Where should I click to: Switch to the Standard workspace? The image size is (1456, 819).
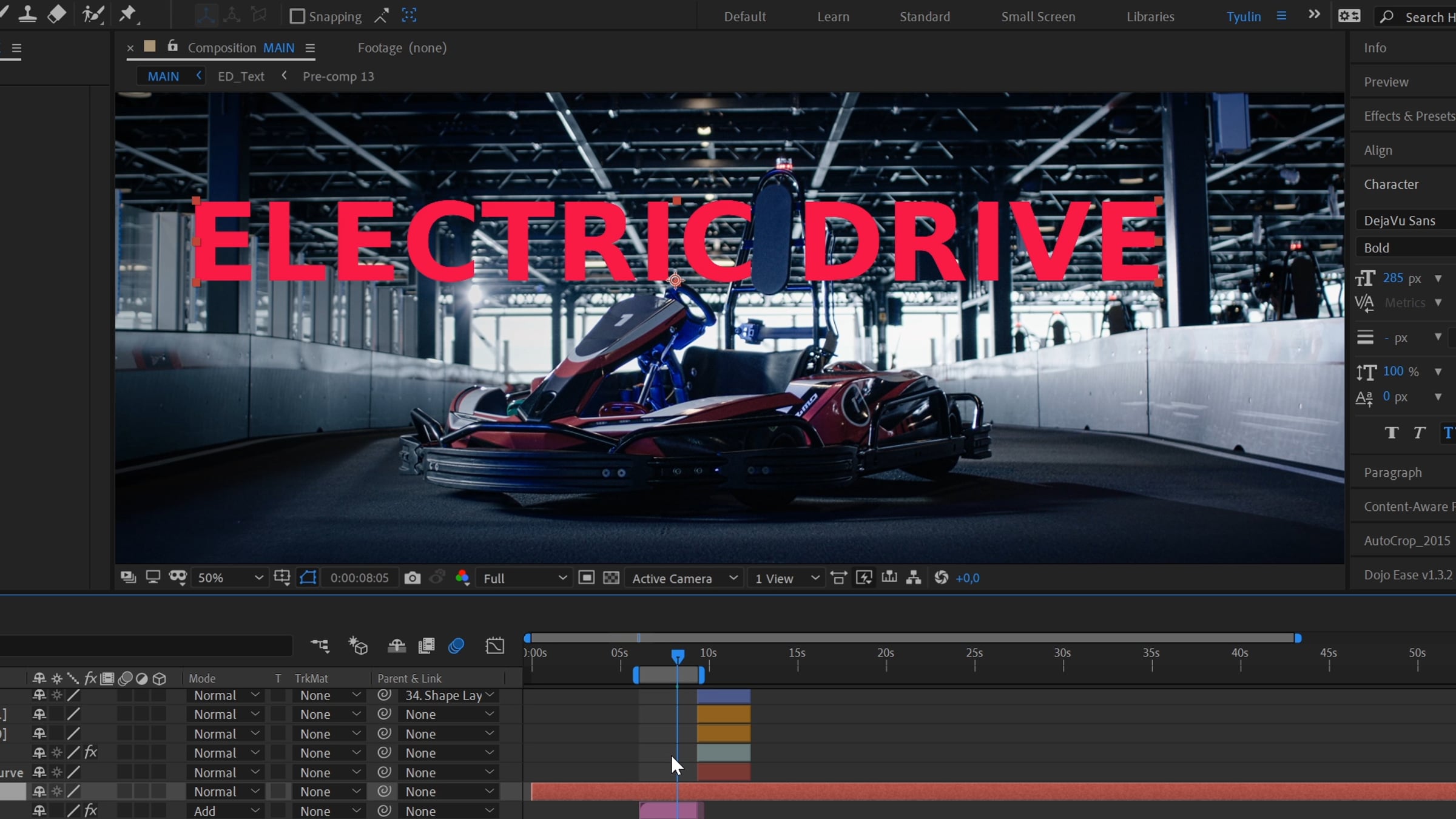point(925,17)
